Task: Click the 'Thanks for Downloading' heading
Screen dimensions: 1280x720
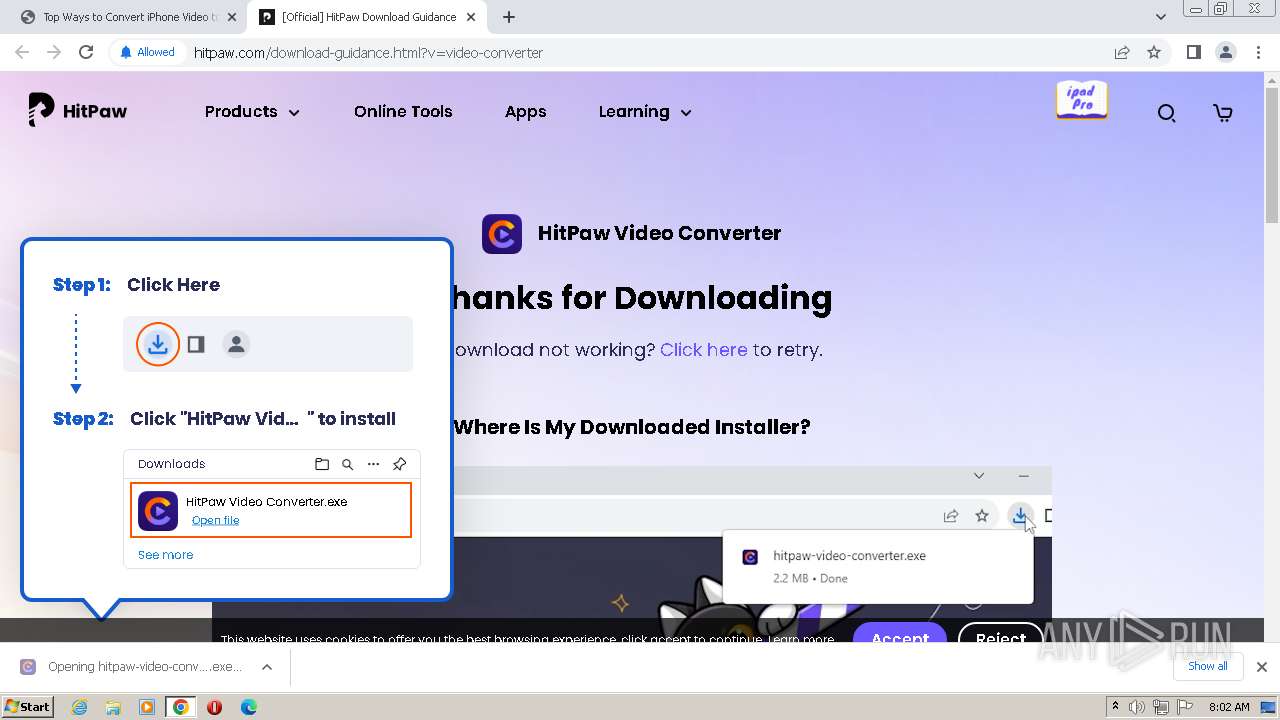Action: tap(641, 298)
